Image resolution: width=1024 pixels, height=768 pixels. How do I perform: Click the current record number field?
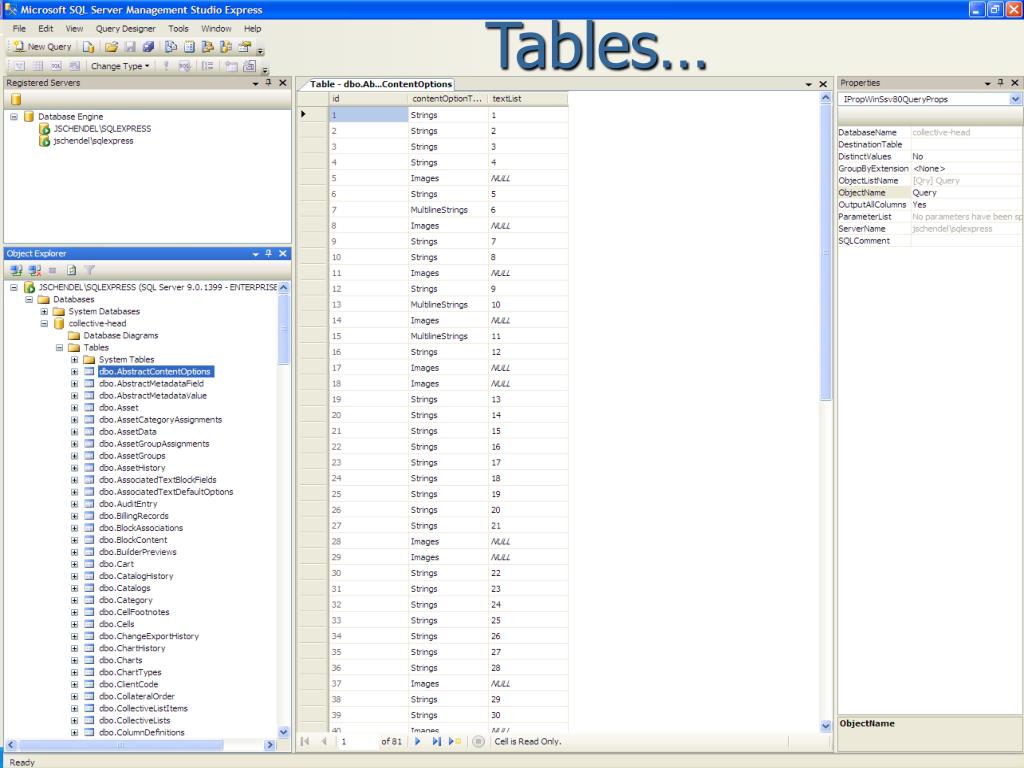(x=357, y=741)
